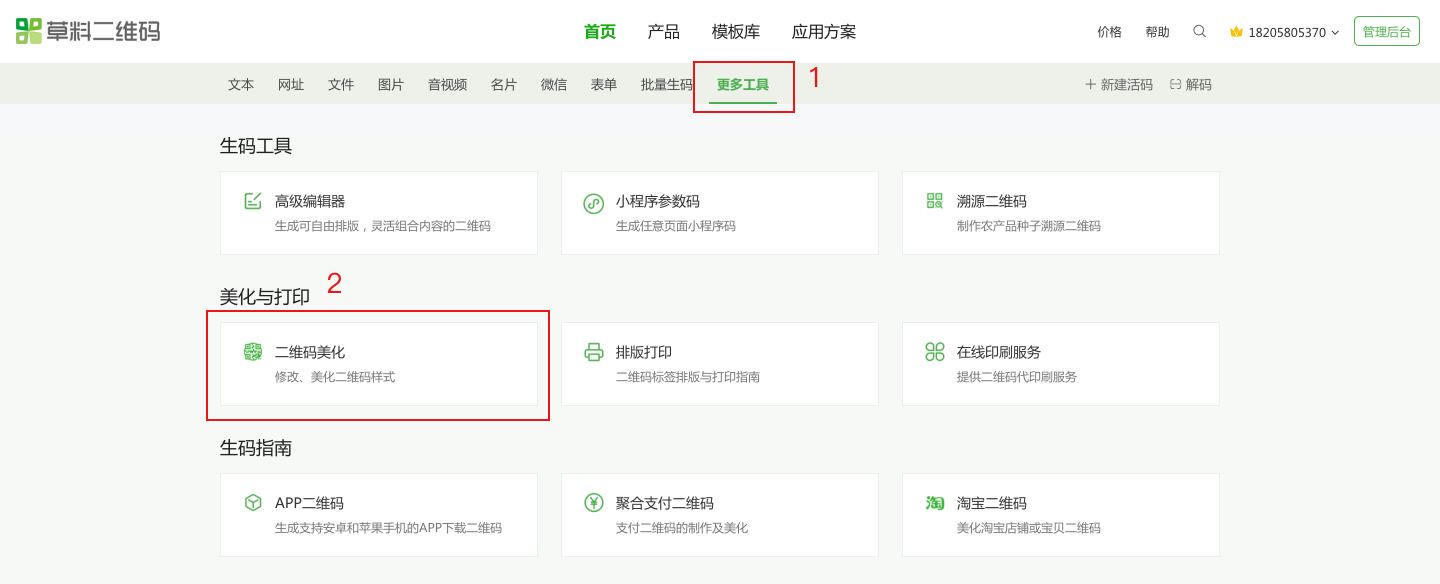Click the 淘宝二维码 Taobao icon
The width and height of the screenshot is (1440, 584).
click(x=935, y=502)
